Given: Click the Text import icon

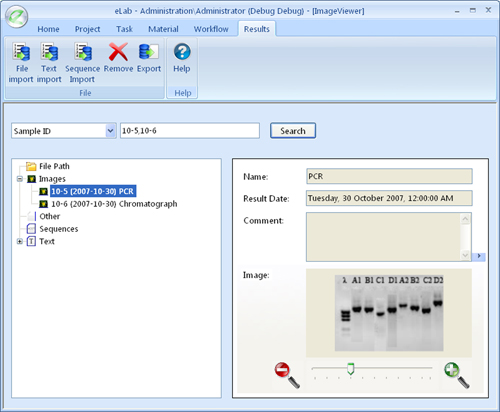Looking at the screenshot, I should [x=49, y=52].
